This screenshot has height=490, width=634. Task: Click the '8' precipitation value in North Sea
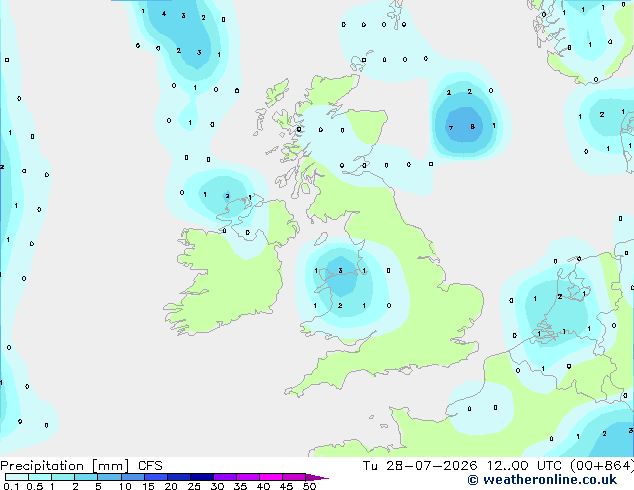coord(472,127)
